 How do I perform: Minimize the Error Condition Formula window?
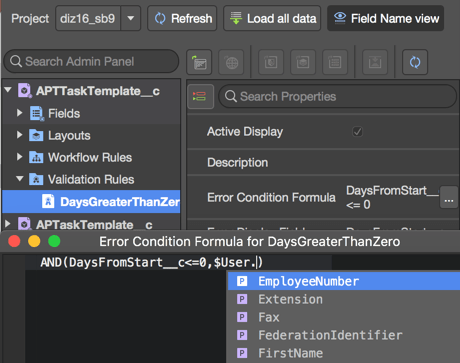click(x=34, y=241)
